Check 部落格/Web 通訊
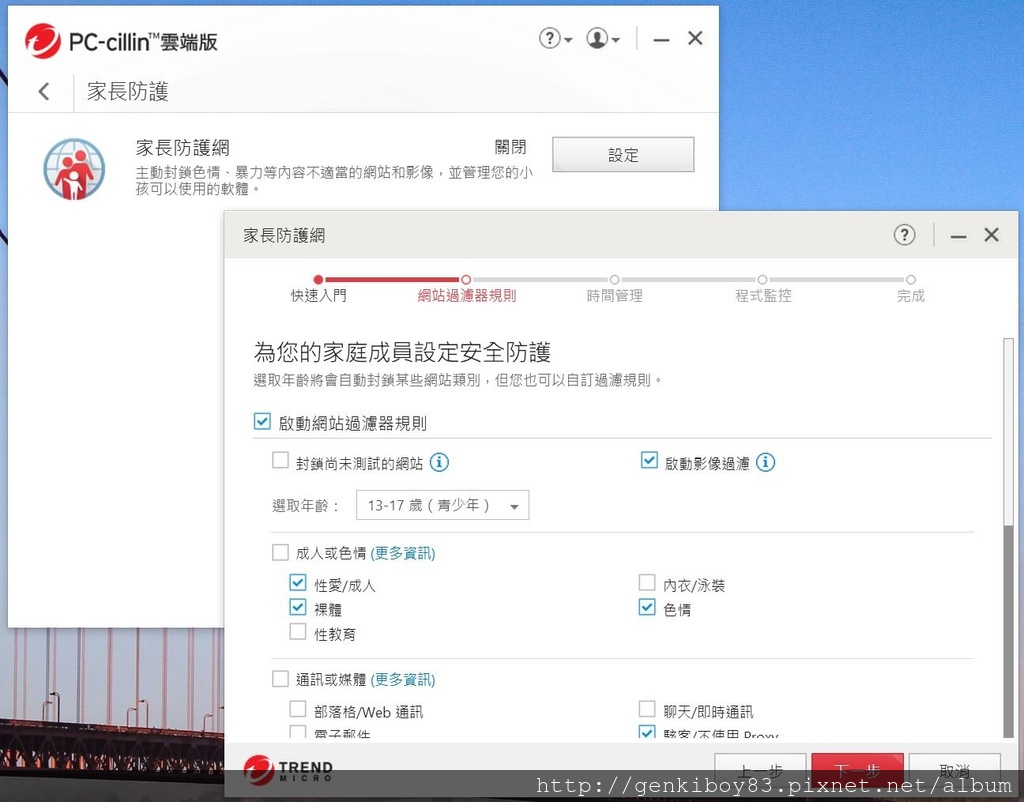The height and width of the screenshot is (802, 1024). click(x=298, y=709)
